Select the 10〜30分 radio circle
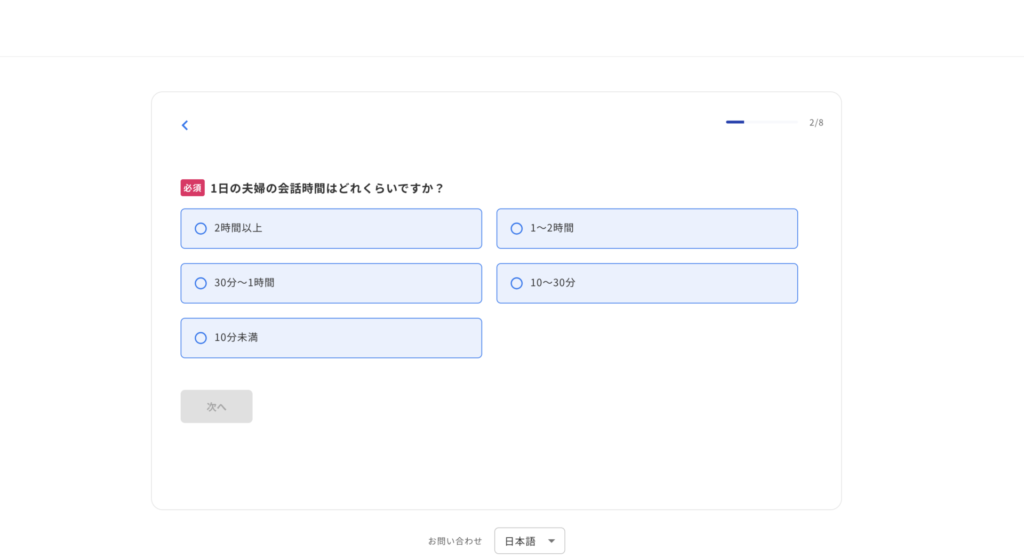 (x=517, y=283)
